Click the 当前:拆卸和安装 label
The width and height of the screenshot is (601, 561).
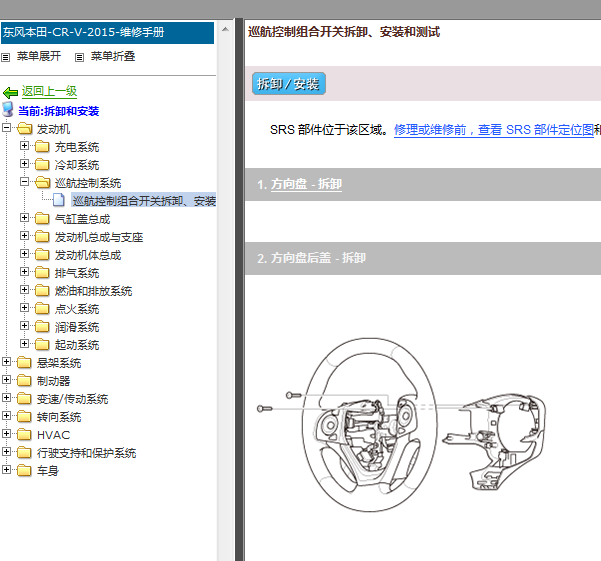point(59,111)
